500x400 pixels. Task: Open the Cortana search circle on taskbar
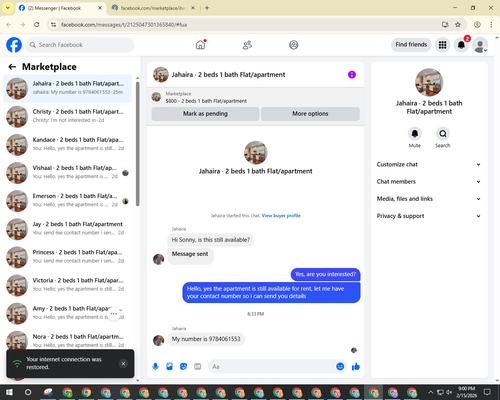coord(28,392)
